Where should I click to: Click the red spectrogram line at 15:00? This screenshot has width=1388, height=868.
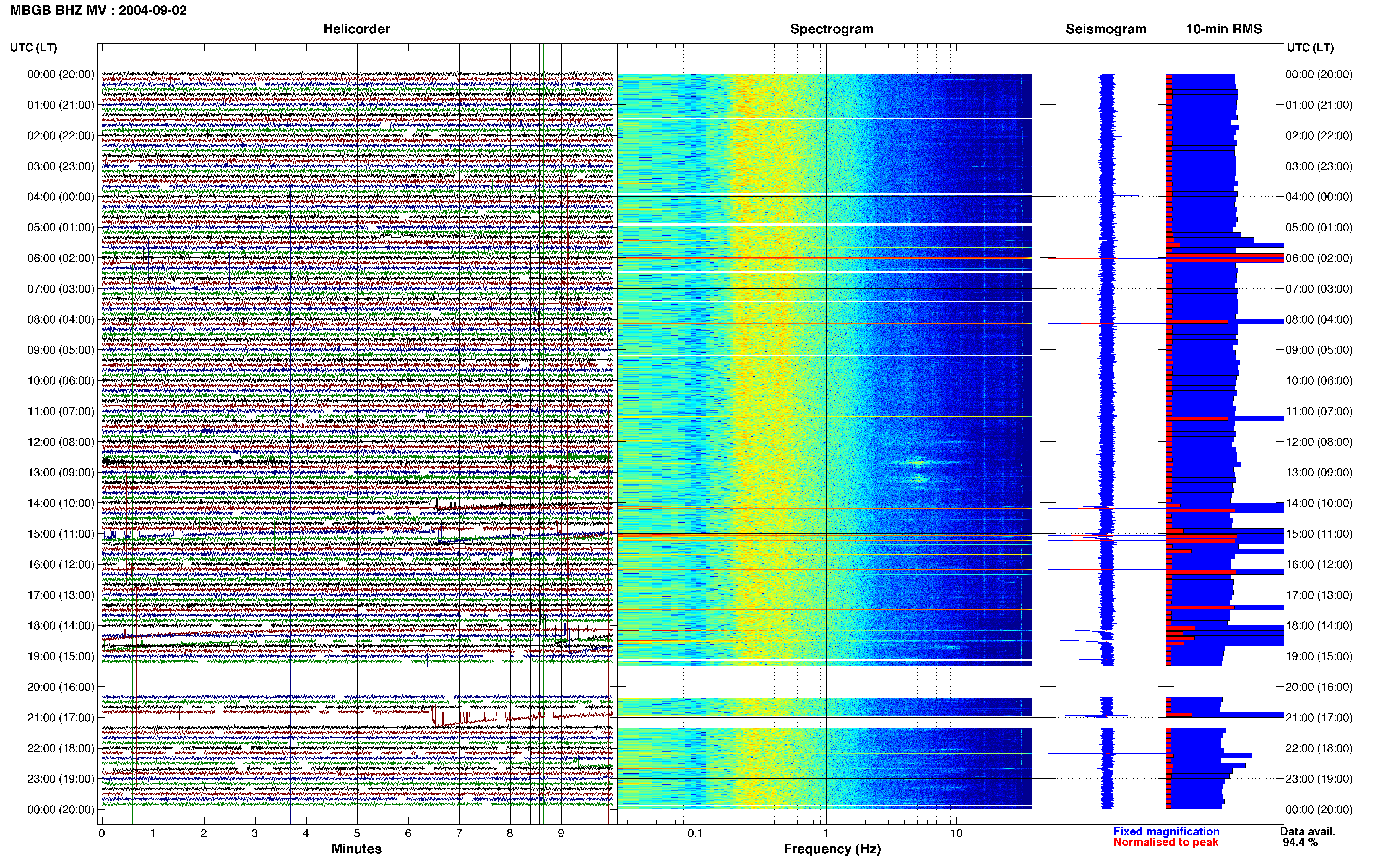(x=824, y=535)
